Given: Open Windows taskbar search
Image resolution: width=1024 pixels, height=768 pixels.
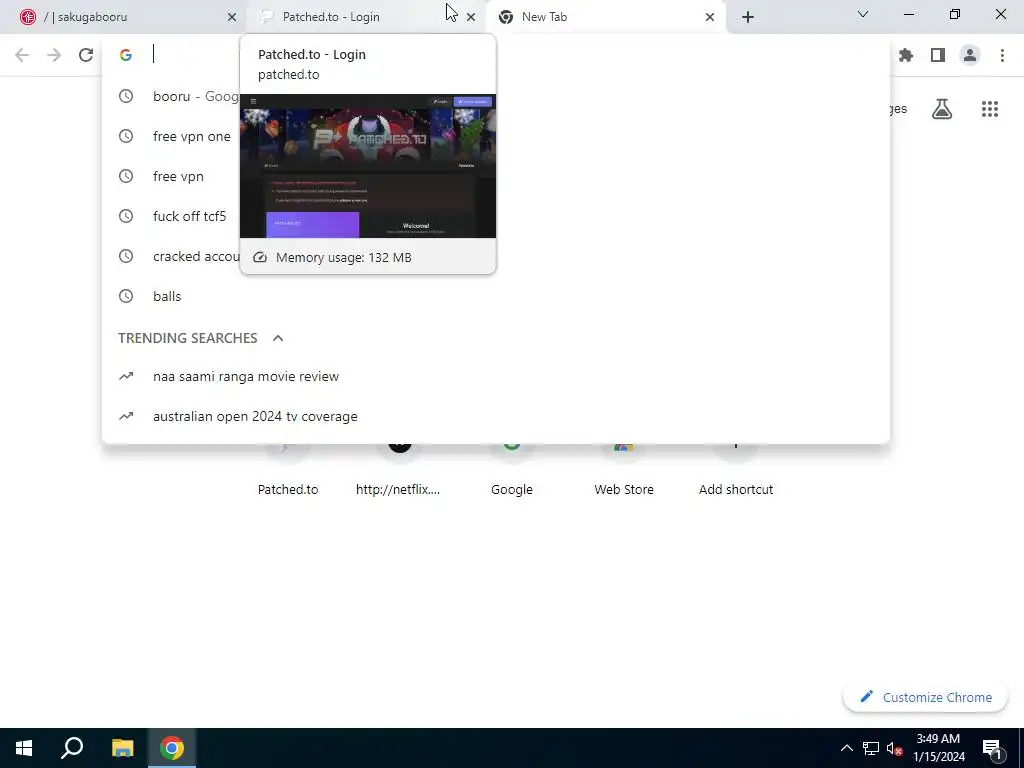Looking at the screenshot, I should click(72, 748).
